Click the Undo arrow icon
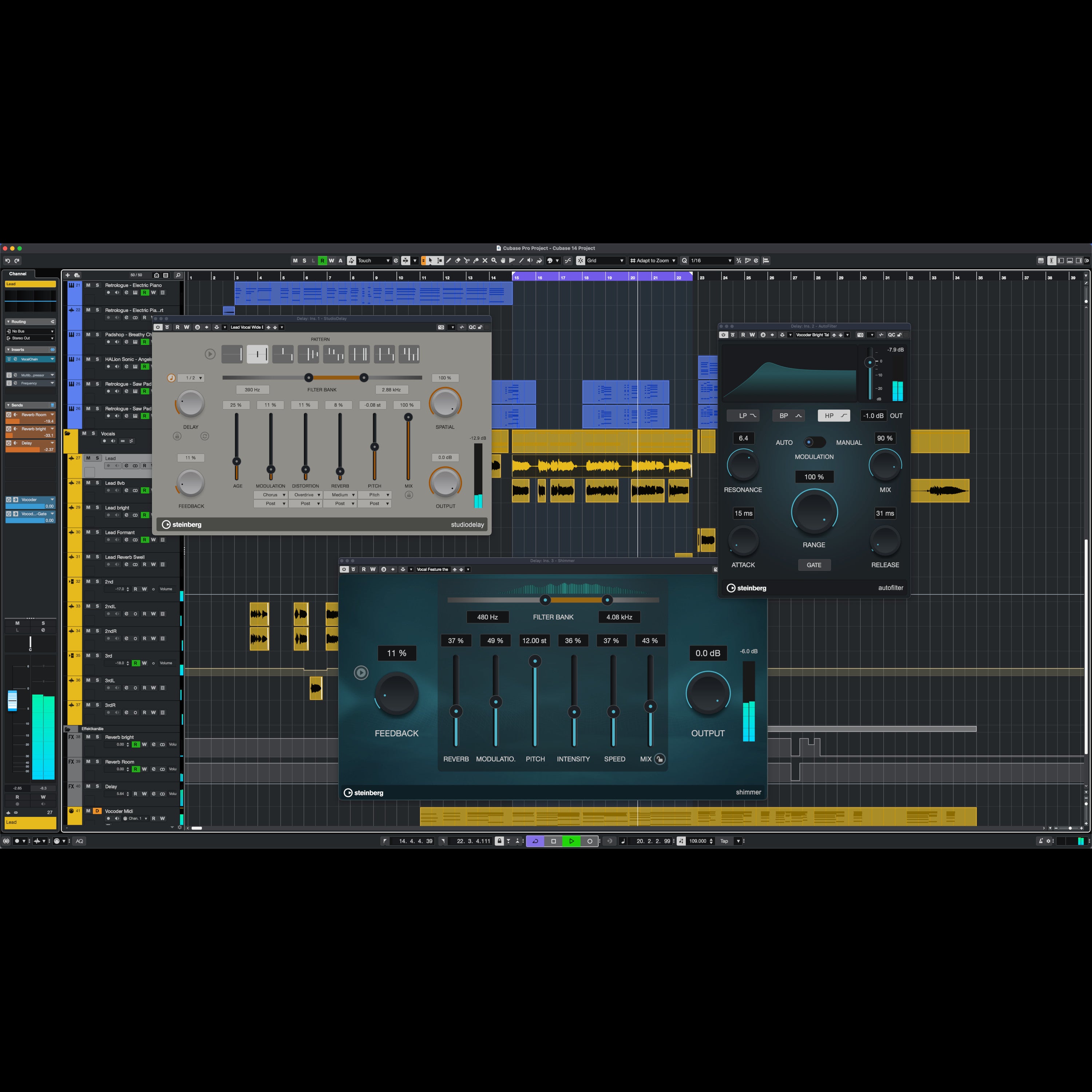1092x1092 pixels. (7, 261)
